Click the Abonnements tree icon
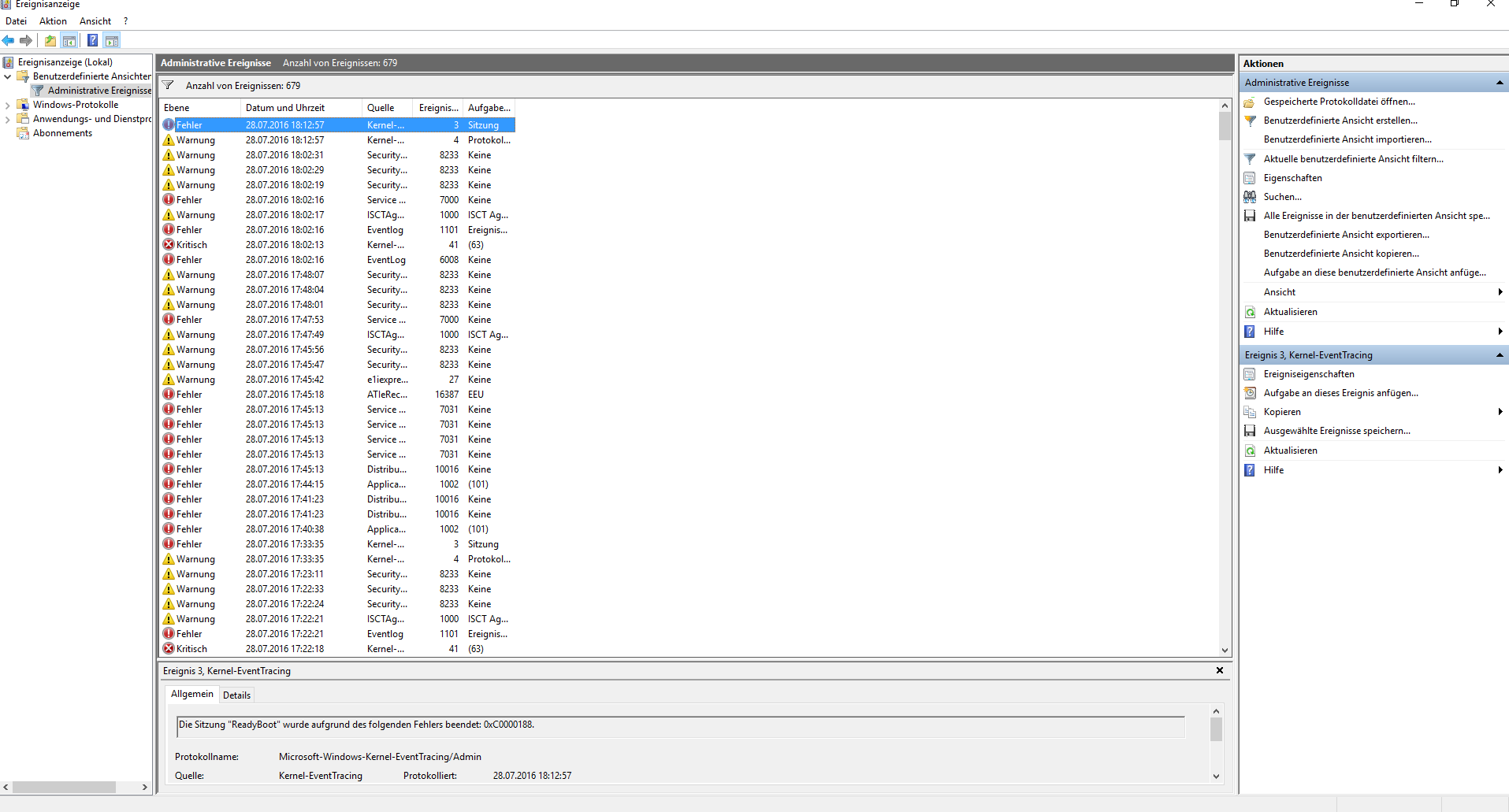1509x812 pixels. click(x=23, y=133)
